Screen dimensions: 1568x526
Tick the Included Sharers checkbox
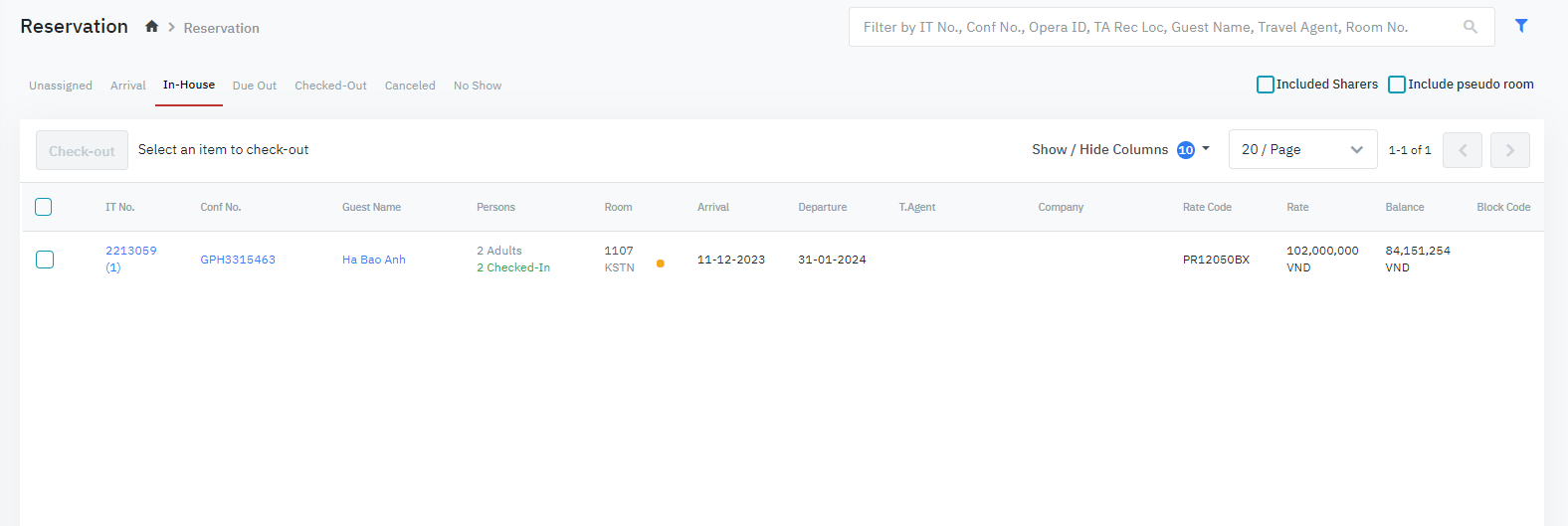coord(1266,85)
